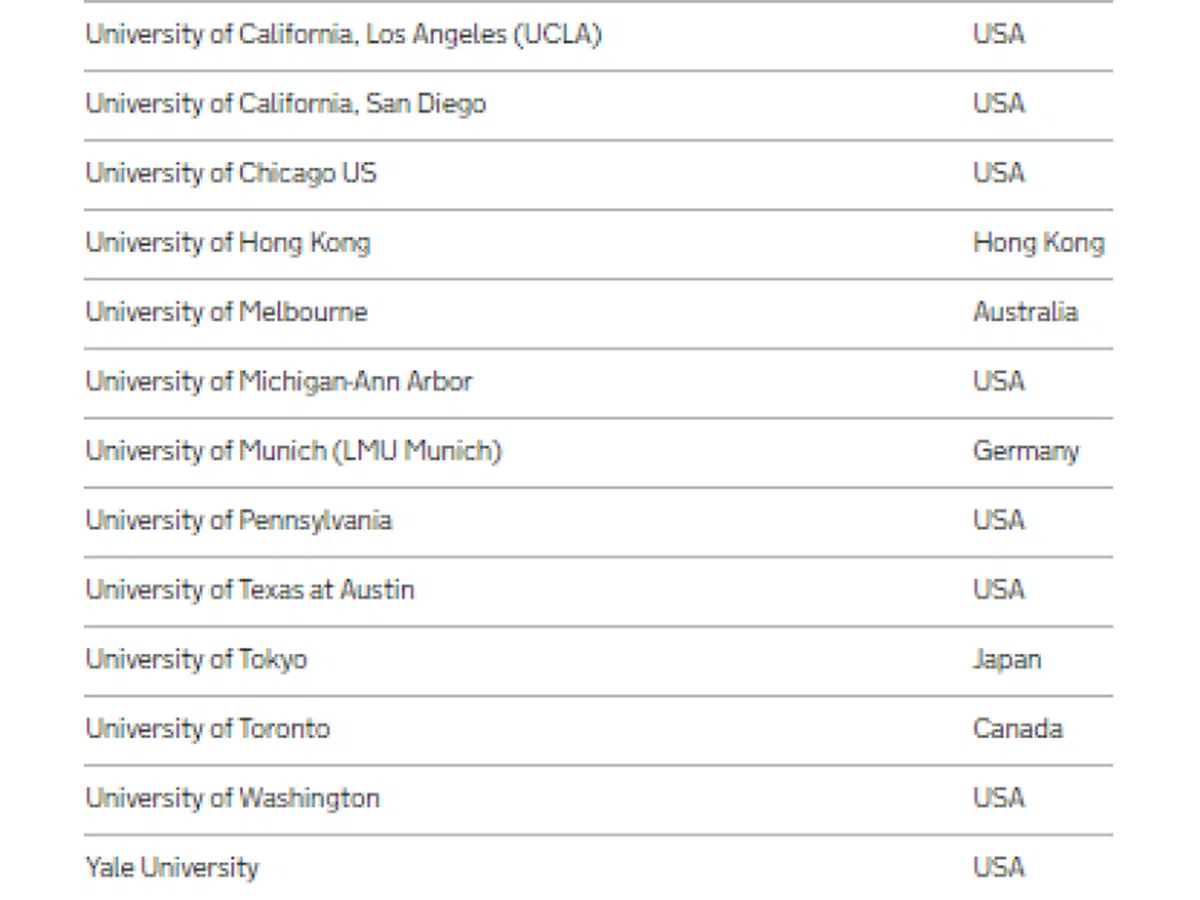The width and height of the screenshot is (1200, 900).
Task: Click University of Munich (LMU Munich)
Action: click(293, 451)
